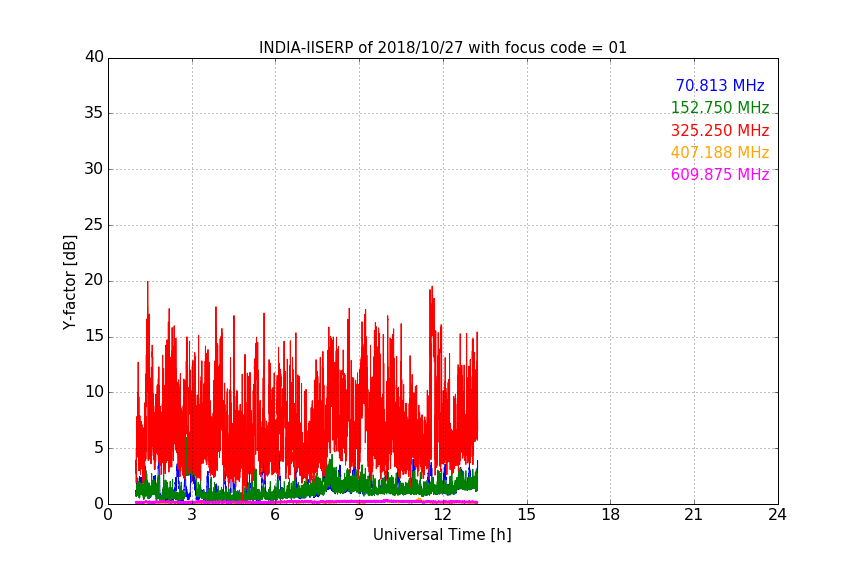Click the y-axis tick label 40
The image size is (864, 576).
tap(94, 57)
